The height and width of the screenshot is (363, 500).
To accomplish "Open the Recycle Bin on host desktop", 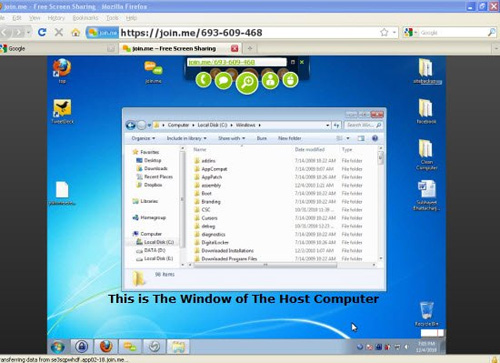I will (x=427, y=314).
